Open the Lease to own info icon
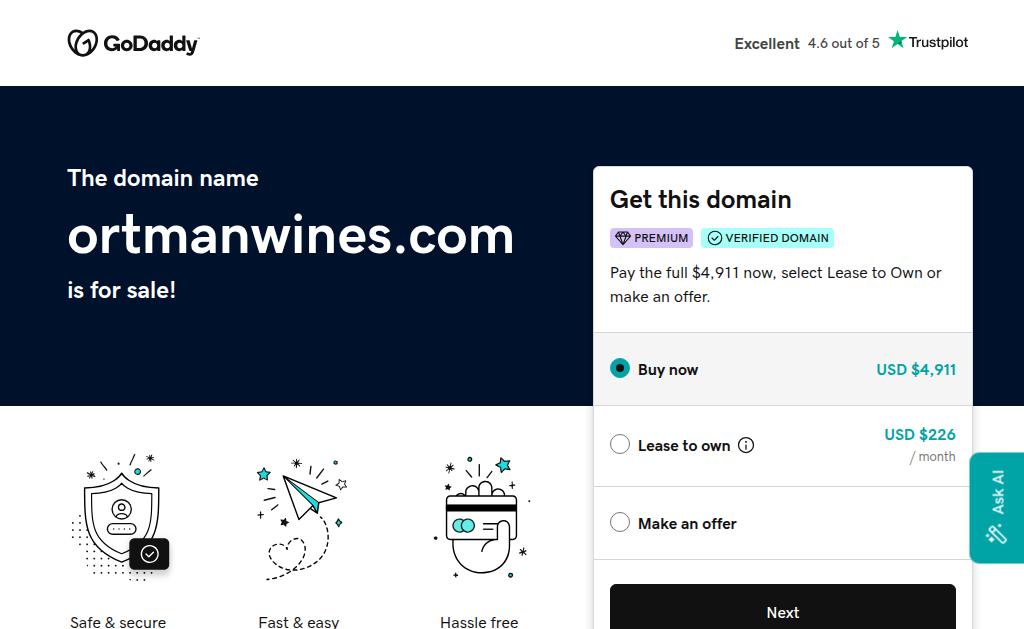 coord(746,445)
